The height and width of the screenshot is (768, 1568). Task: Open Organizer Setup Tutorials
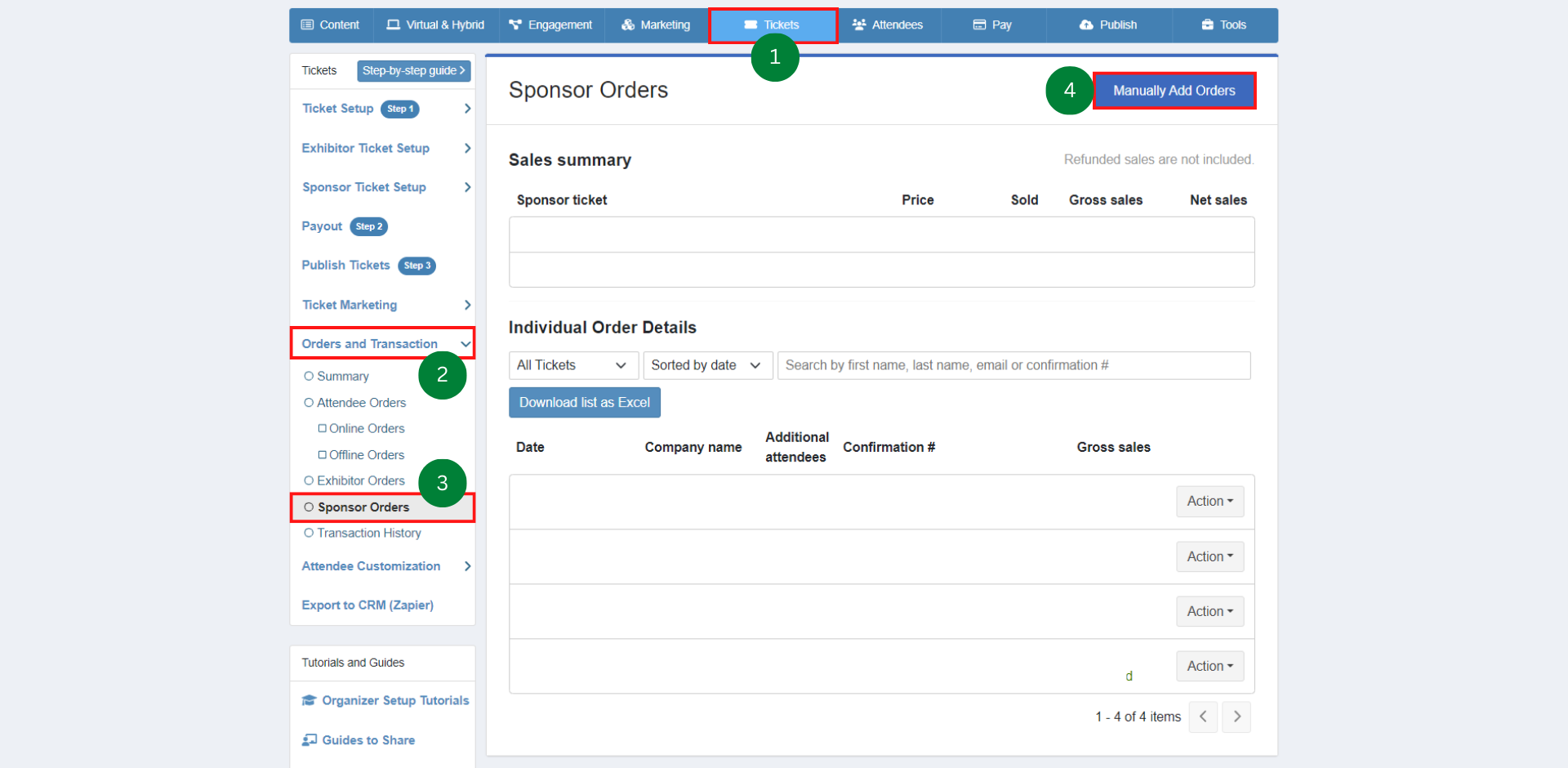click(395, 701)
